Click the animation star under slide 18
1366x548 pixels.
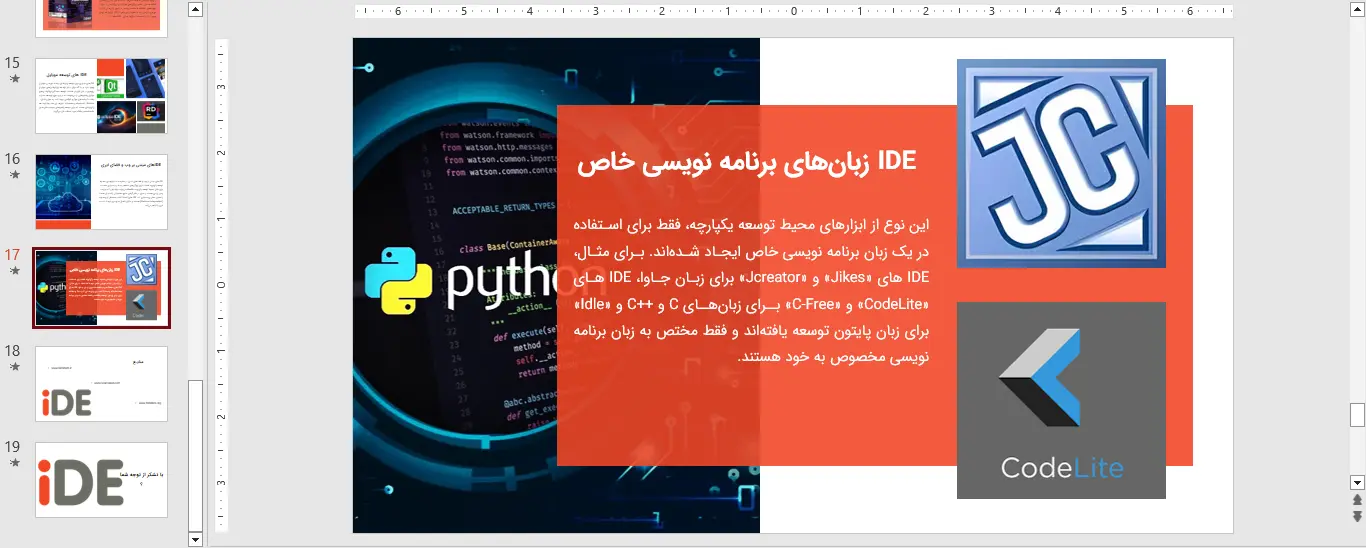pyautogui.click(x=14, y=366)
